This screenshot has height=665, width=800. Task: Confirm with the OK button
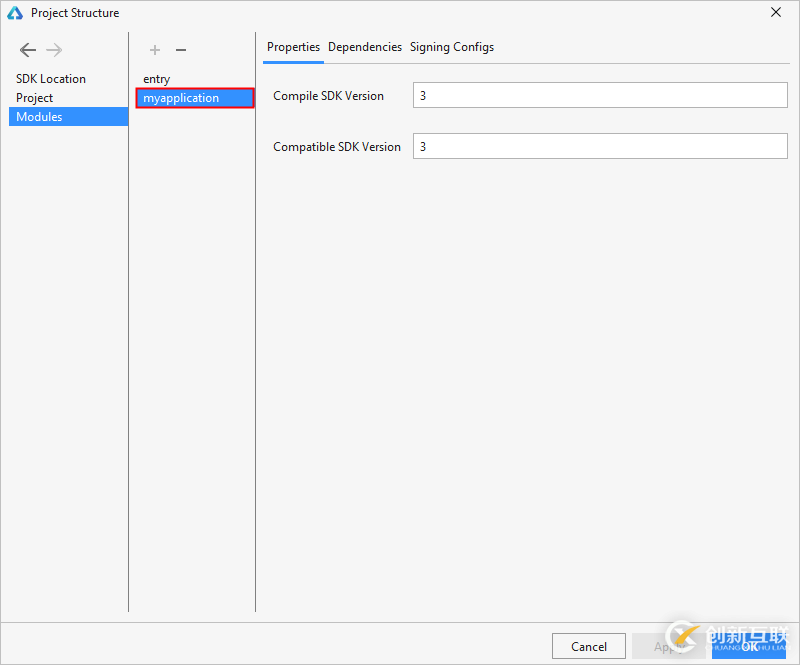tap(749, 647)
